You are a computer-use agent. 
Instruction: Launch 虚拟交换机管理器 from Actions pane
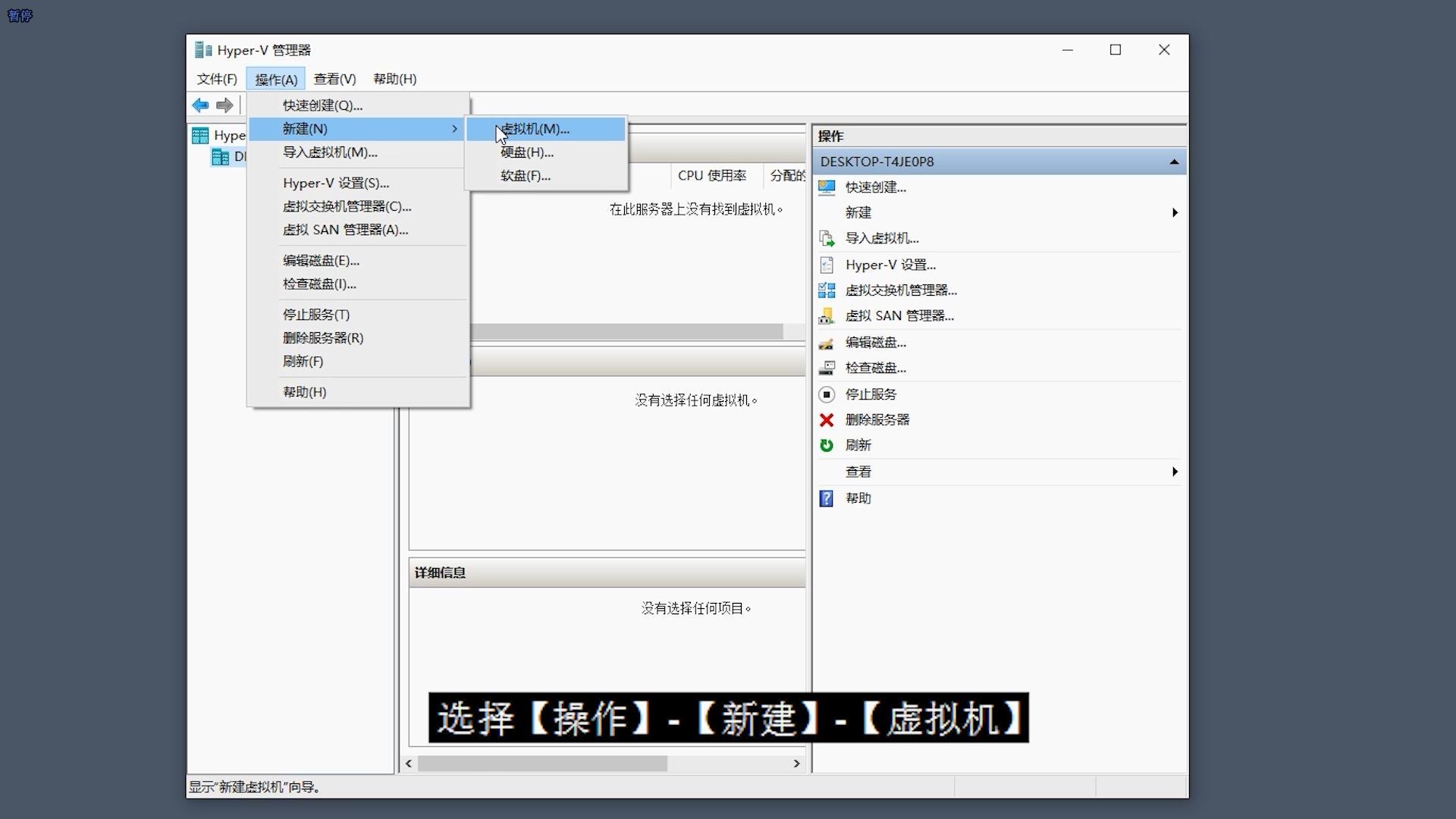coord(826,290)
